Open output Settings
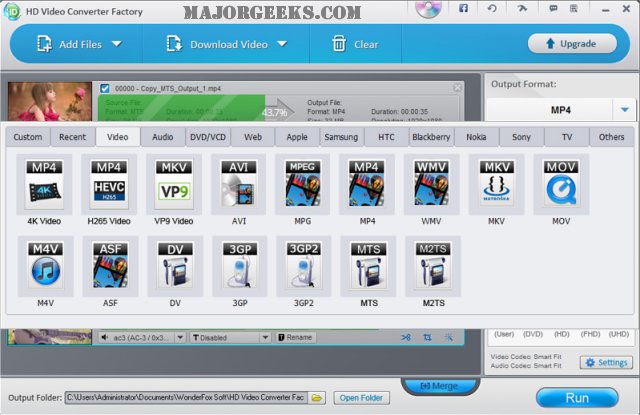Viewport: 640px width, 415px height. [606, 362]
